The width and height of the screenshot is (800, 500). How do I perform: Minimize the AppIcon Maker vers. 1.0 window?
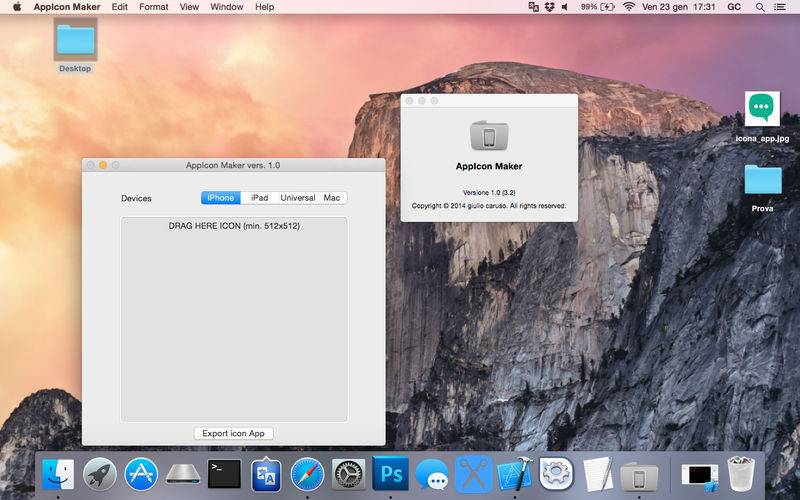(x=103, y=165)
